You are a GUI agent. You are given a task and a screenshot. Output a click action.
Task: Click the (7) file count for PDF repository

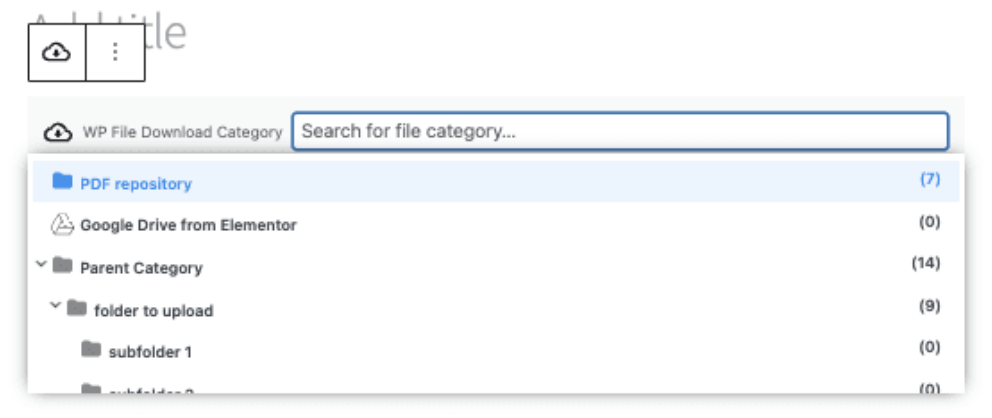(930, 180)
